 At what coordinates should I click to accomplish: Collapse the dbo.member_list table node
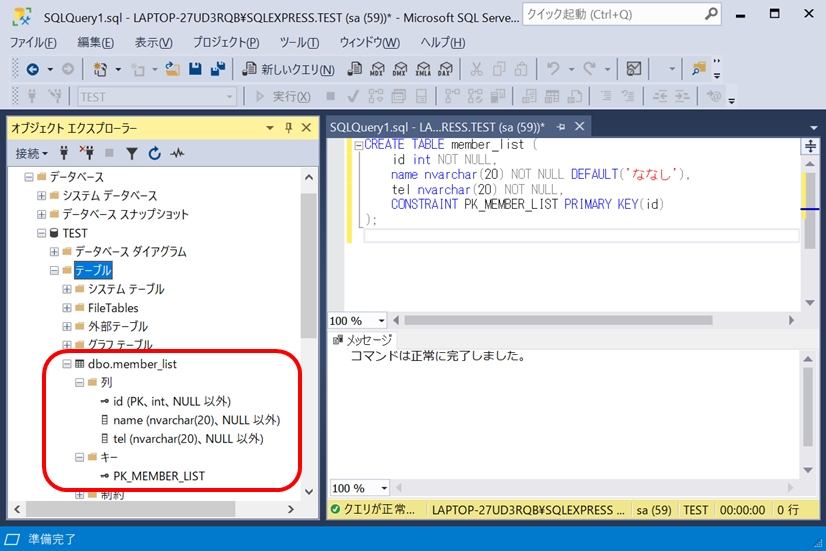tap(66, 364)
